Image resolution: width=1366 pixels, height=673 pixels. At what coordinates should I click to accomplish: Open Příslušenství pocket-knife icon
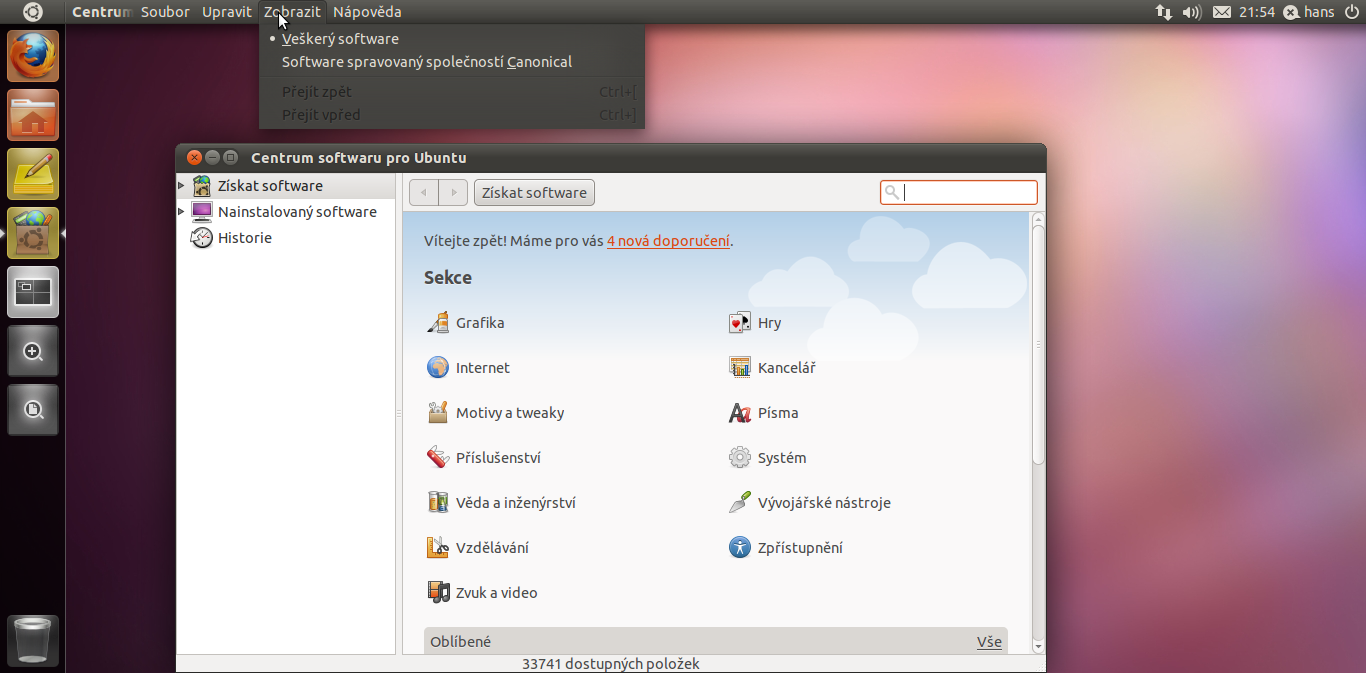click(x=438, y=458)
